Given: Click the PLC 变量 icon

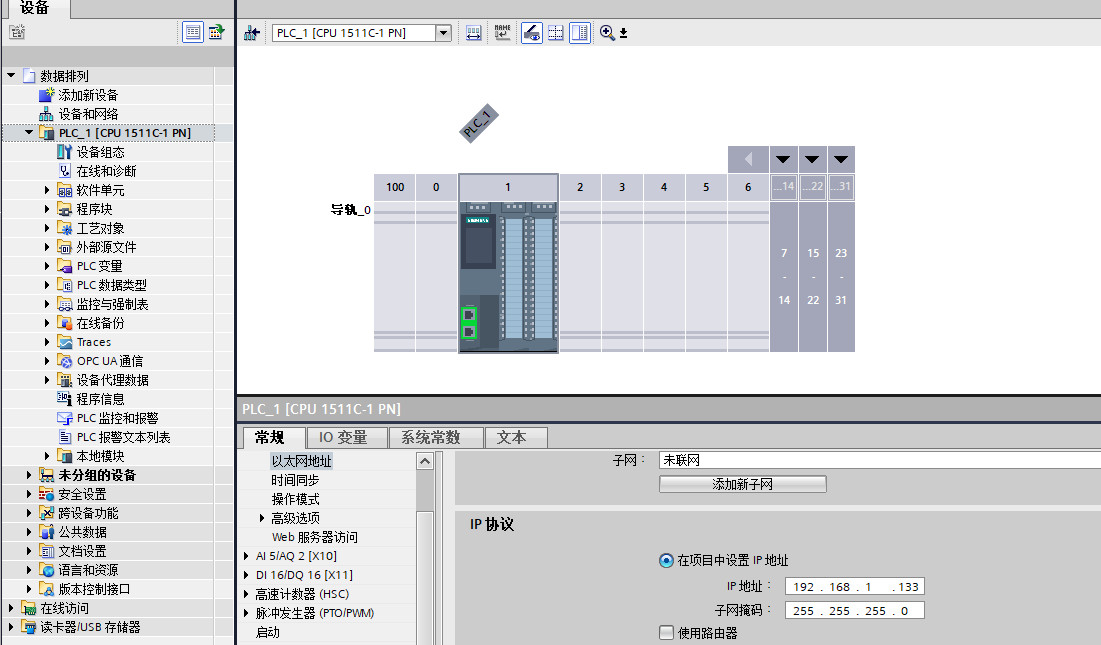Looking at the screenshot, I should tap(65, 266).
